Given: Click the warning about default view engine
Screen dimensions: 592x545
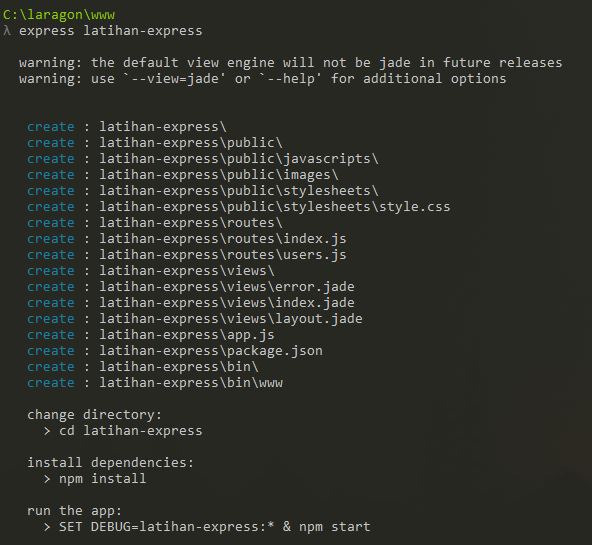Looking at the screenshot, I should point(290,62).
